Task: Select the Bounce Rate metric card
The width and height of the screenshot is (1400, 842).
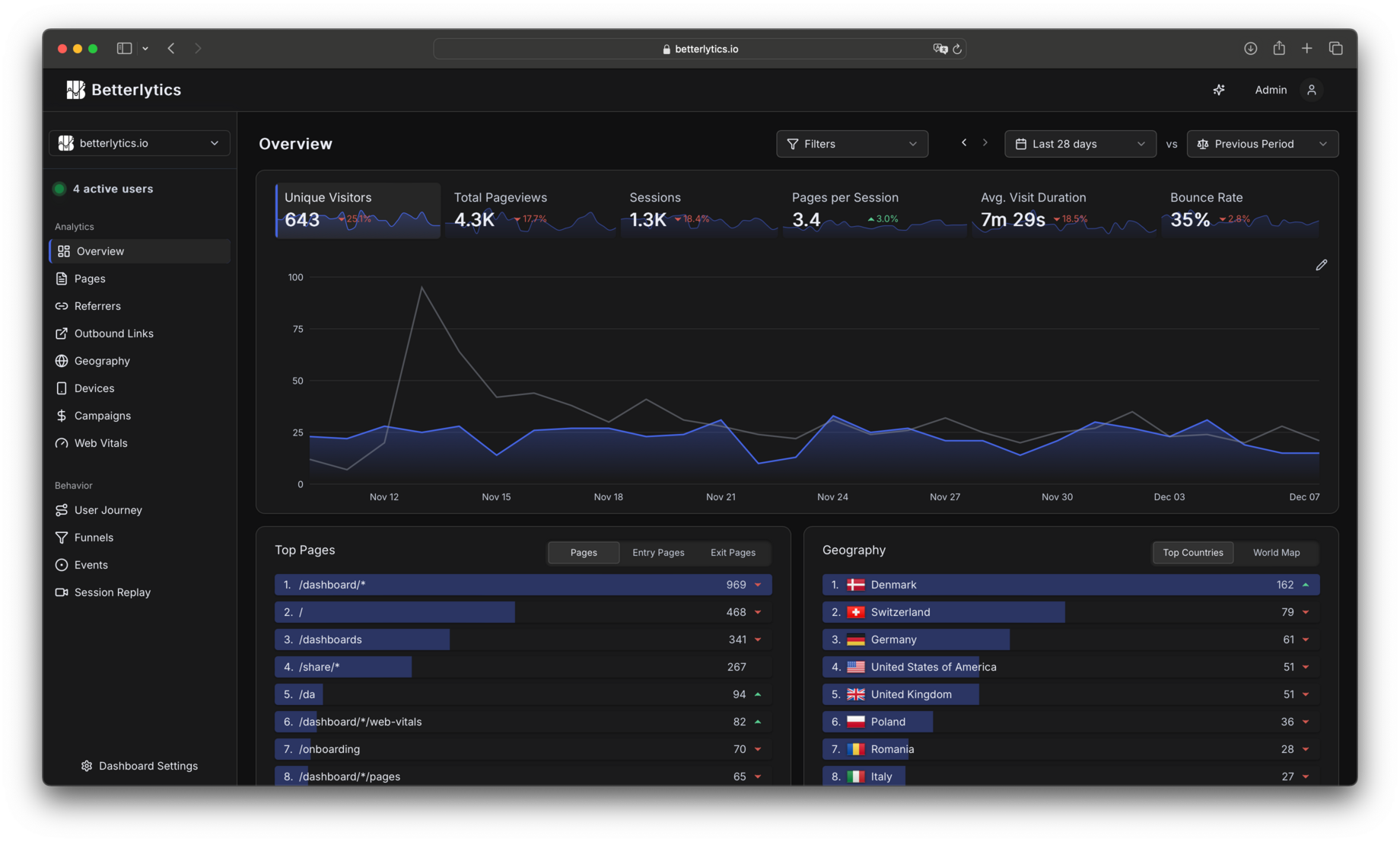Action: [x=1239, y=210]
